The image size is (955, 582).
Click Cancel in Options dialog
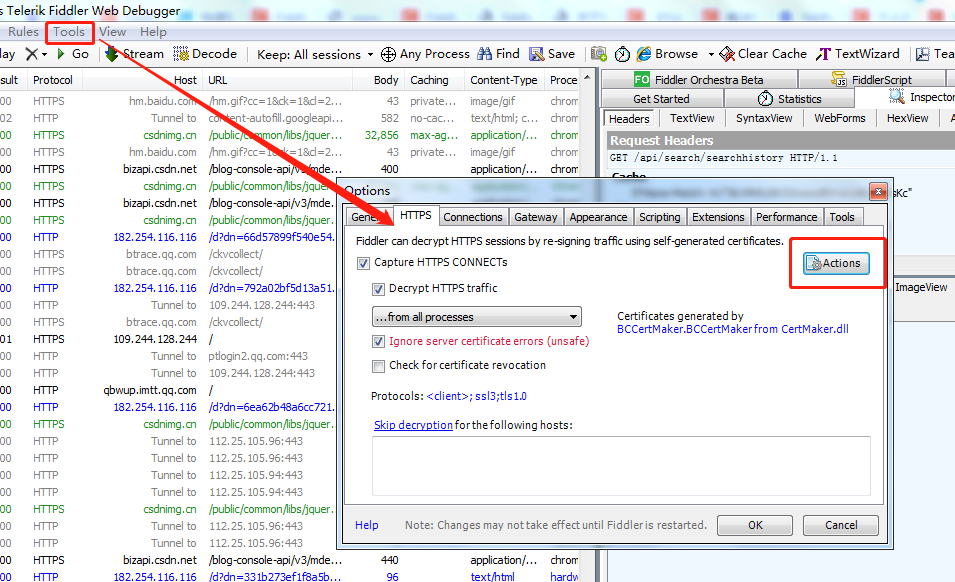(x=841, y=525)
